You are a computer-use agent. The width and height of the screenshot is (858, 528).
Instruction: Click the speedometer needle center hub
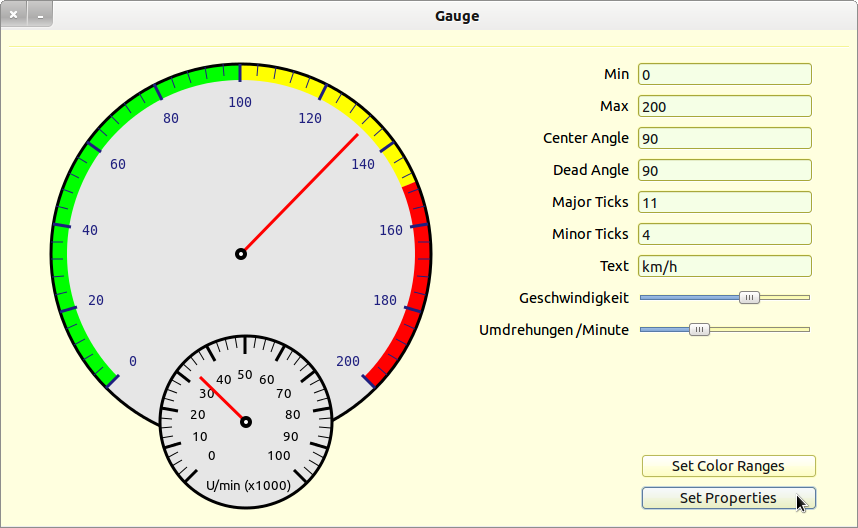click(x=241, y=254)
